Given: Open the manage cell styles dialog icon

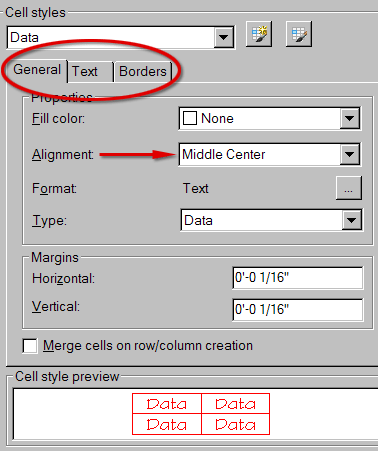Looking at the screenshot, I should (299, 34).
